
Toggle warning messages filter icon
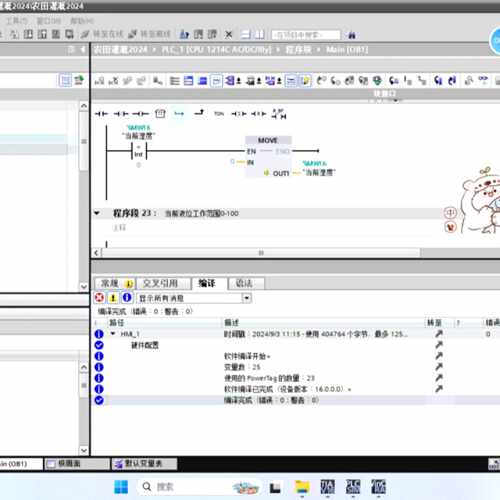tap(113, 298)
